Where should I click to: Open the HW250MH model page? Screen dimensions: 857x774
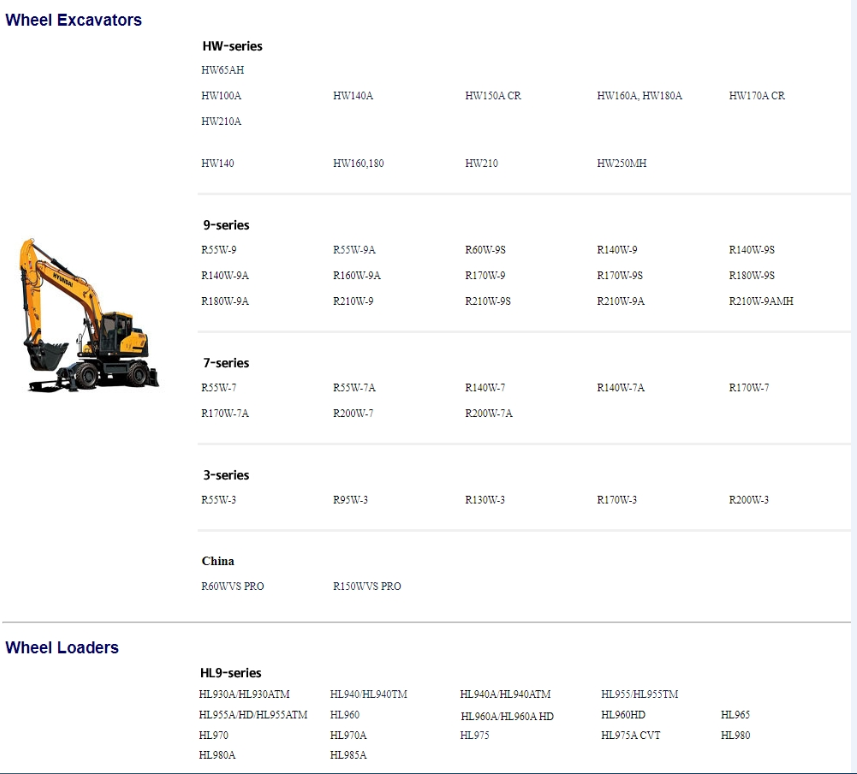click(621, 162)
